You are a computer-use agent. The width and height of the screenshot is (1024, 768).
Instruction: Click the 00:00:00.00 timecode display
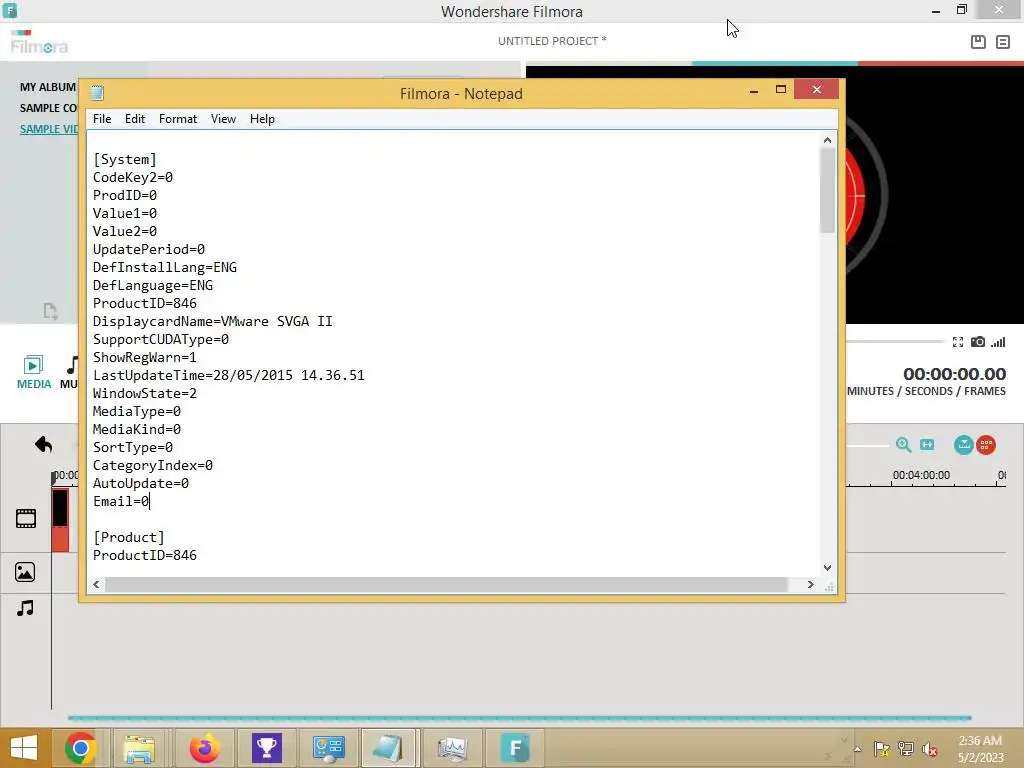tap(954, 374)
